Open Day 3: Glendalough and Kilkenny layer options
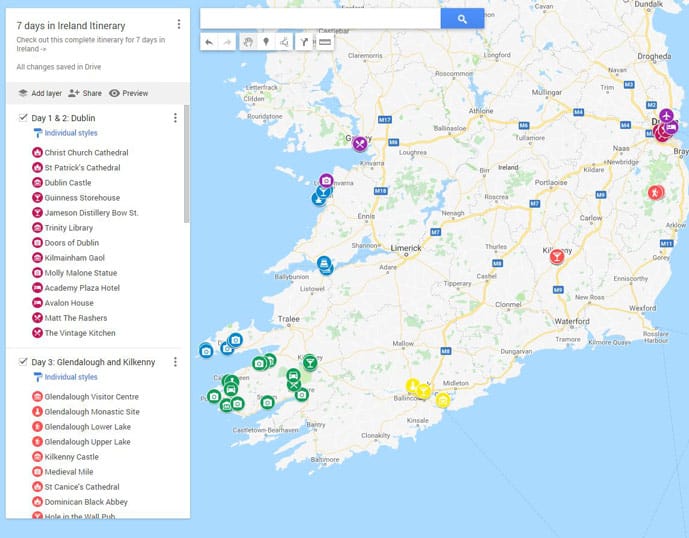 click(x=175, y=362)
